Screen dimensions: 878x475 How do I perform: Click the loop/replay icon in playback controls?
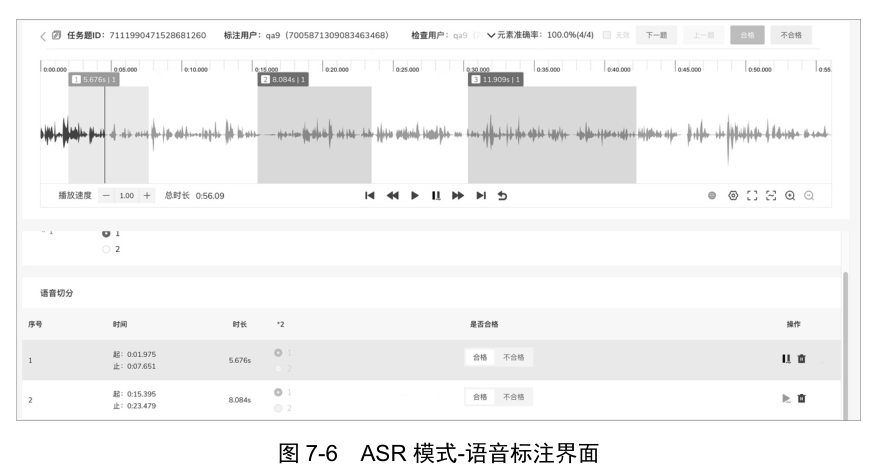(502, 196)
